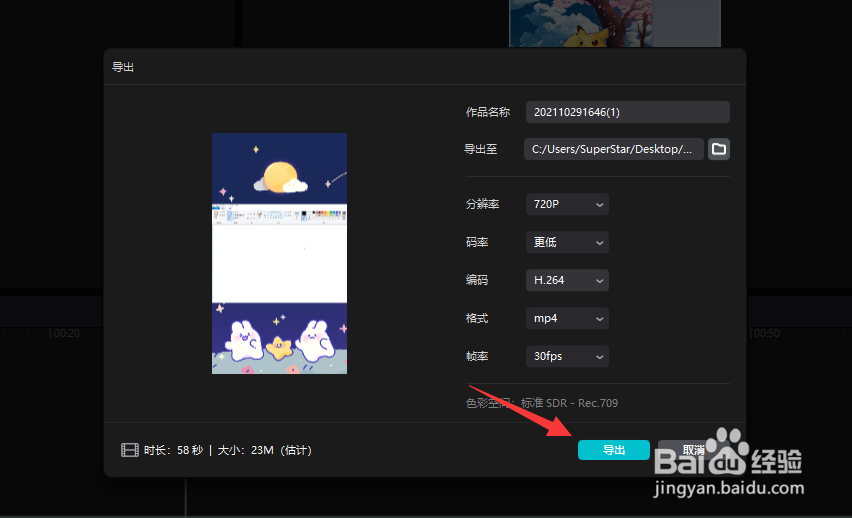852x518 pixels.
Task: Click the 导出至 export path field
Action: coord(613,149)
